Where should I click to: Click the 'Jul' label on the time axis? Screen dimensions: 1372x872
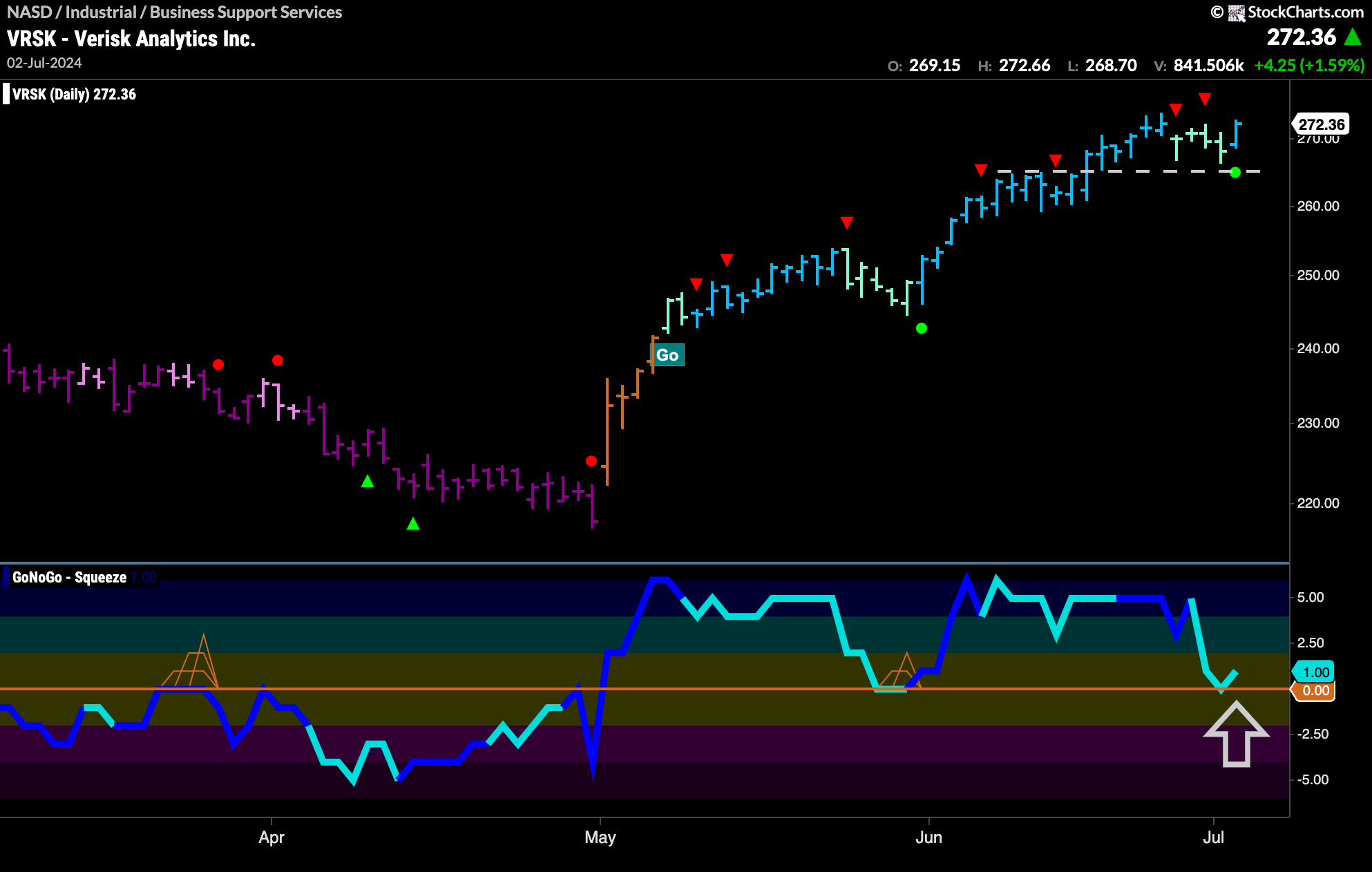point(1214,837)
